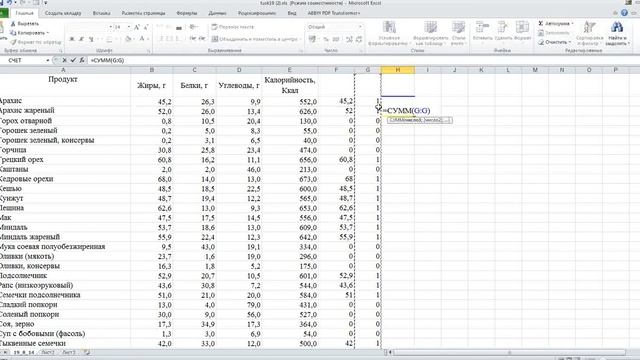Apply percent style number format
The image size is (640, 360).
tap(326, 39)
